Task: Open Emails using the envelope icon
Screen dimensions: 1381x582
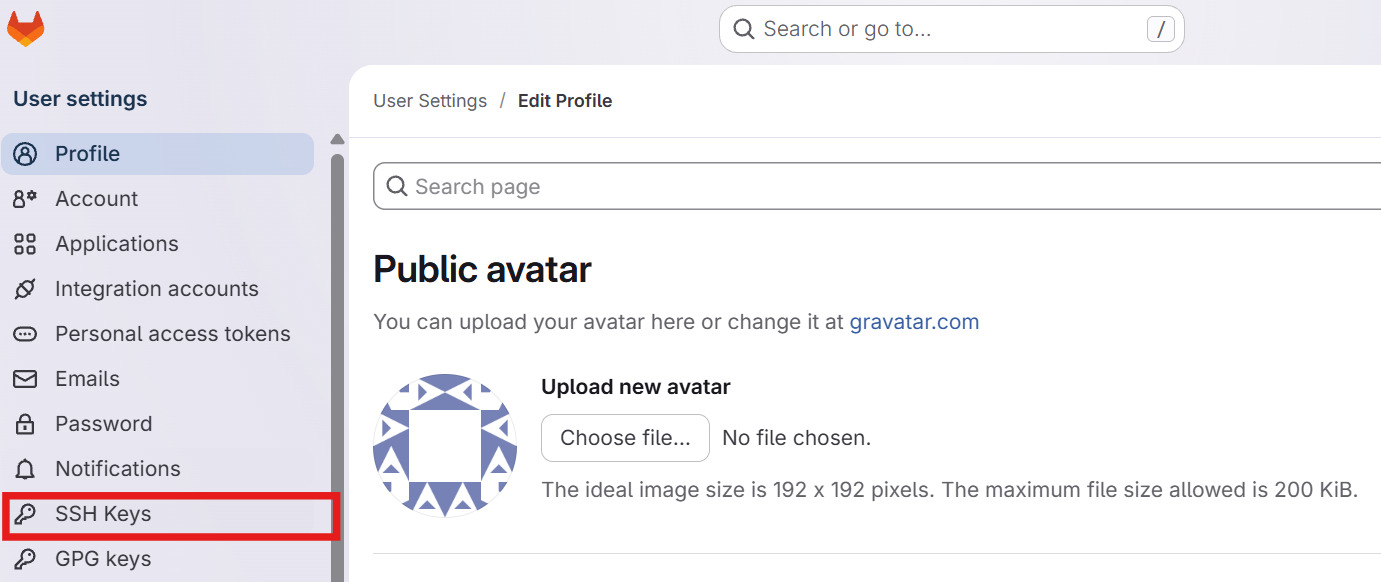Action: tap(24, 378)
